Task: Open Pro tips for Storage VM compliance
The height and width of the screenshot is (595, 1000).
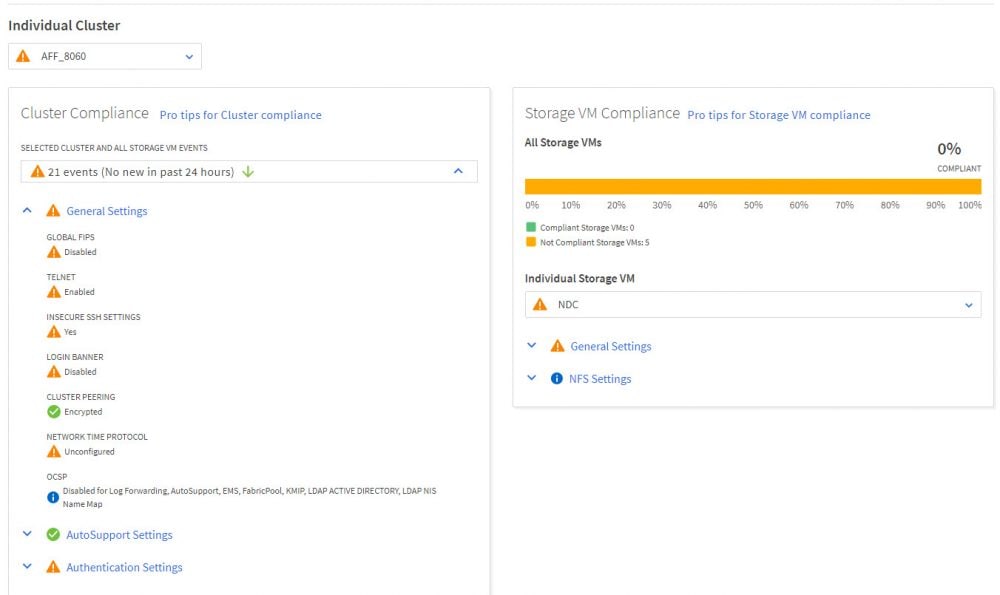Action: (778, 115)
